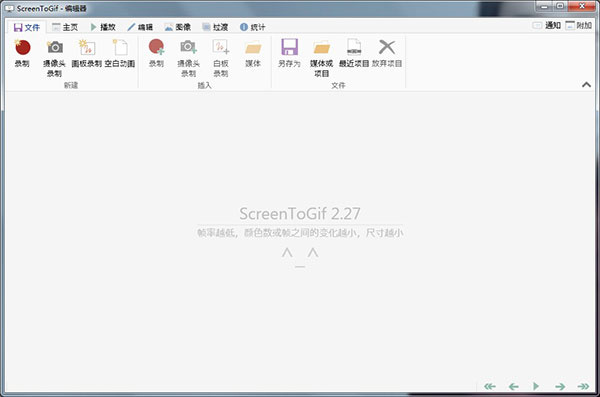The height and width of the screenshot is (397, 600).
Task: Open the 通知 notifications button
Action: pos(547,26)
